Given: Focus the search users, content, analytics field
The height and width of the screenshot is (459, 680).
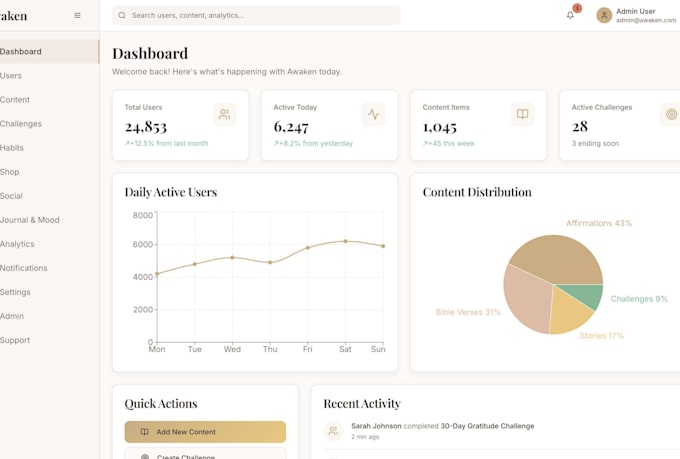Looking at the screenshot, I should coord(256,15).
